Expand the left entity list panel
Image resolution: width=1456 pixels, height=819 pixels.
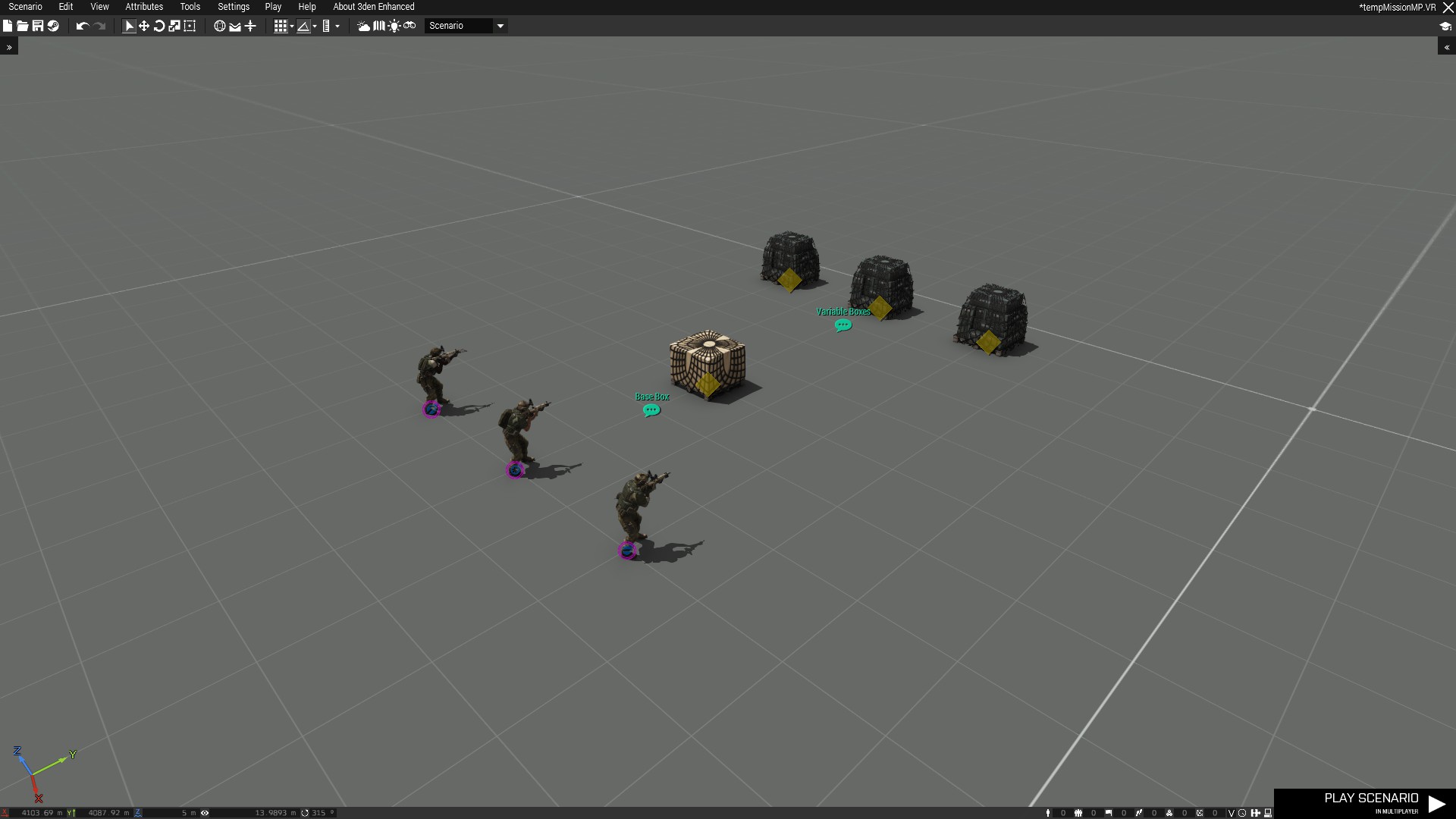pos(9,47)
